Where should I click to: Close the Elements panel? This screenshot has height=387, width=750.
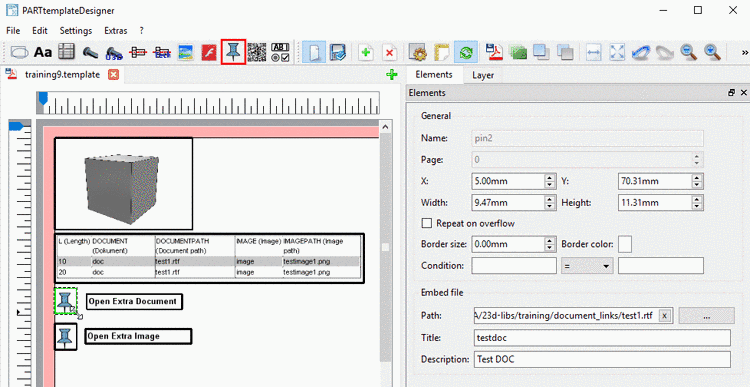743,93
